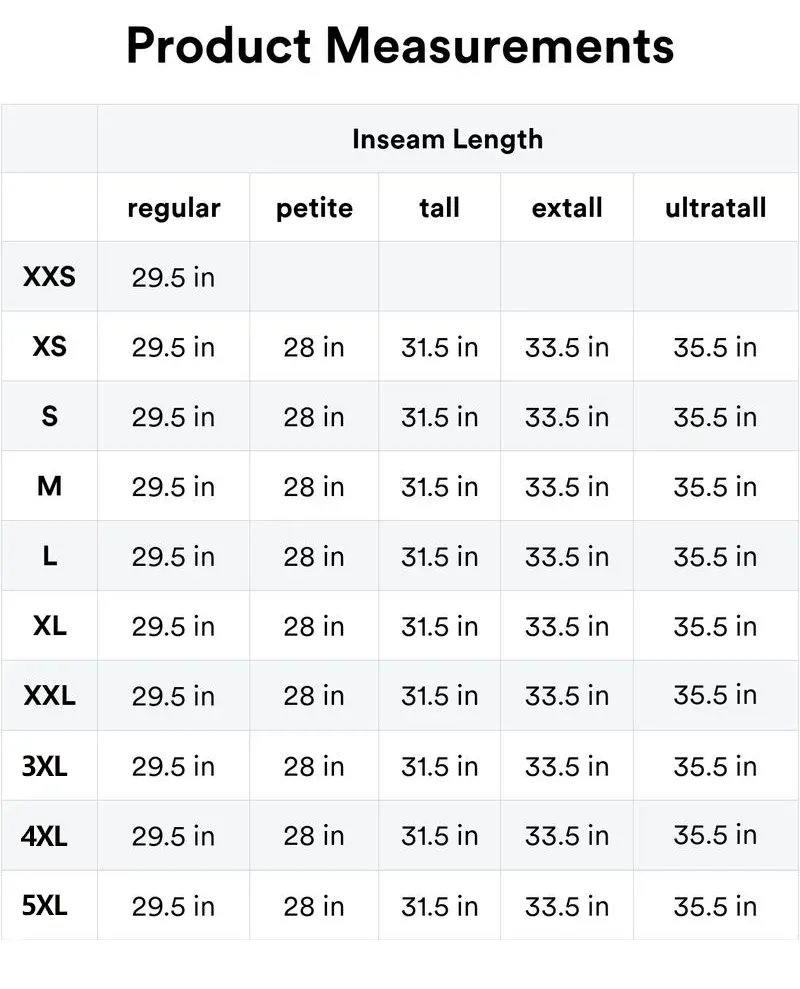Click the S size row label

pyautogui.click(x=49, y=416)
